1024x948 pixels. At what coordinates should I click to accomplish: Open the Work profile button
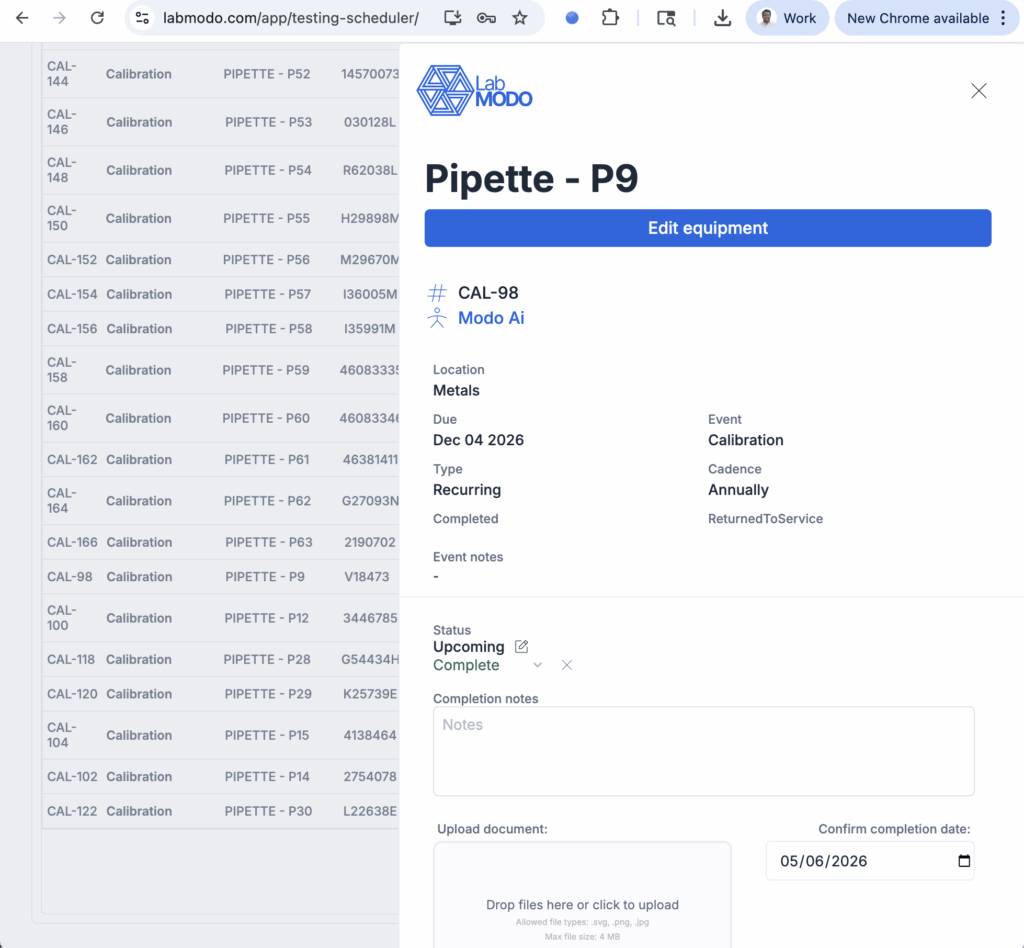point(788,18)
